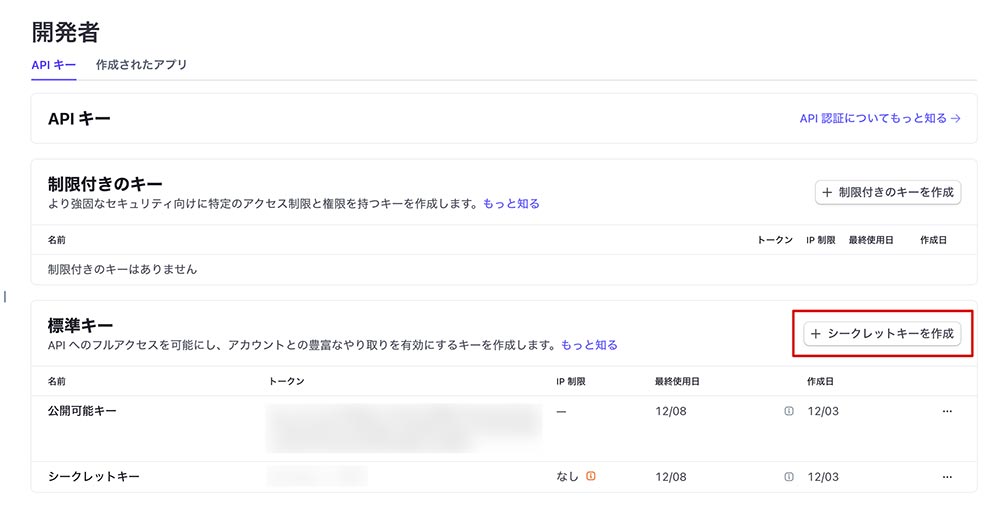Click info icon next to シークレットキー 作成日
This screenshot has height=517, width=1000.
[789, 477]
